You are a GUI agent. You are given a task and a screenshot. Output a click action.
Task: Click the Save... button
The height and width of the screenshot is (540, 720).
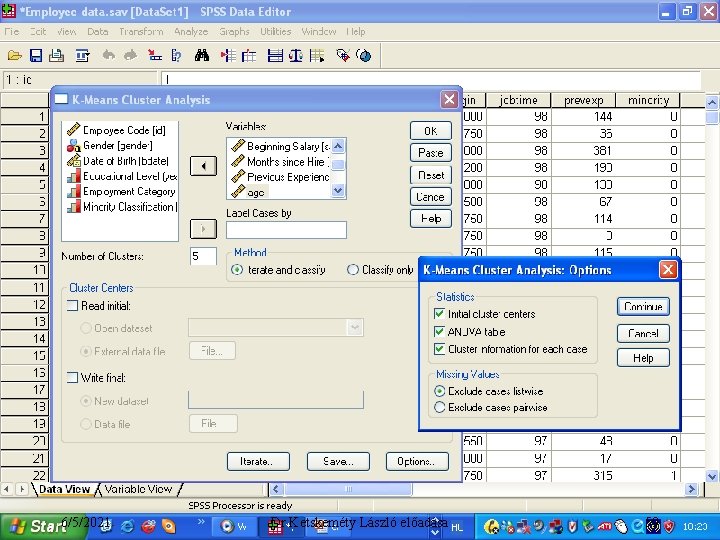(338, 461)
